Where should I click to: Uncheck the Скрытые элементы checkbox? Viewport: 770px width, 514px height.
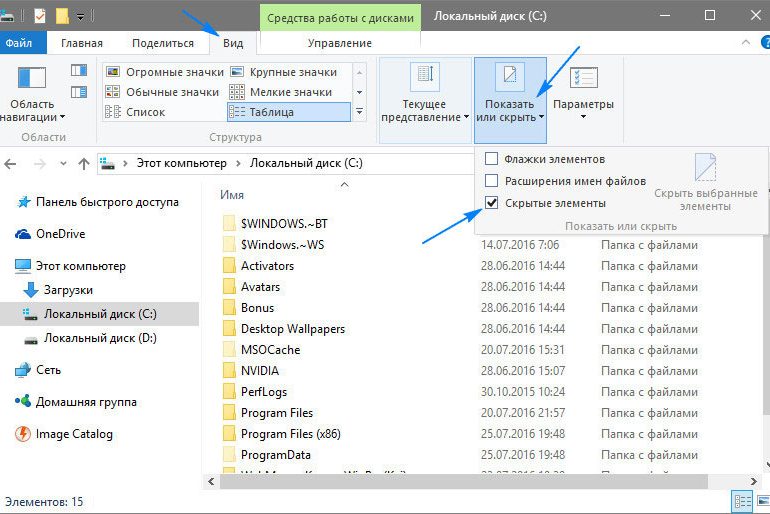491,203
